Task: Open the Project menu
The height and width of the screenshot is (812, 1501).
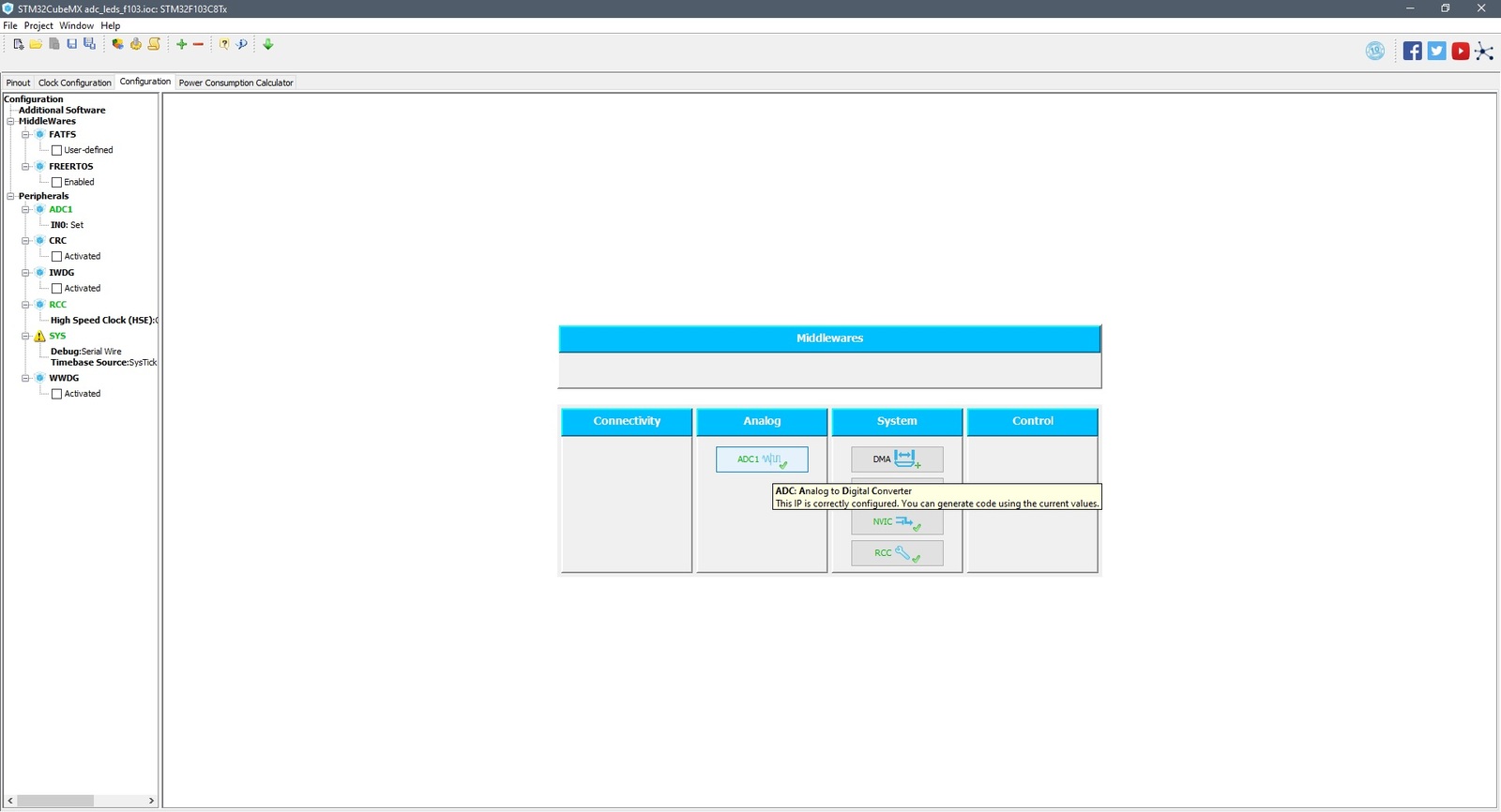Action: coord(38,25)
